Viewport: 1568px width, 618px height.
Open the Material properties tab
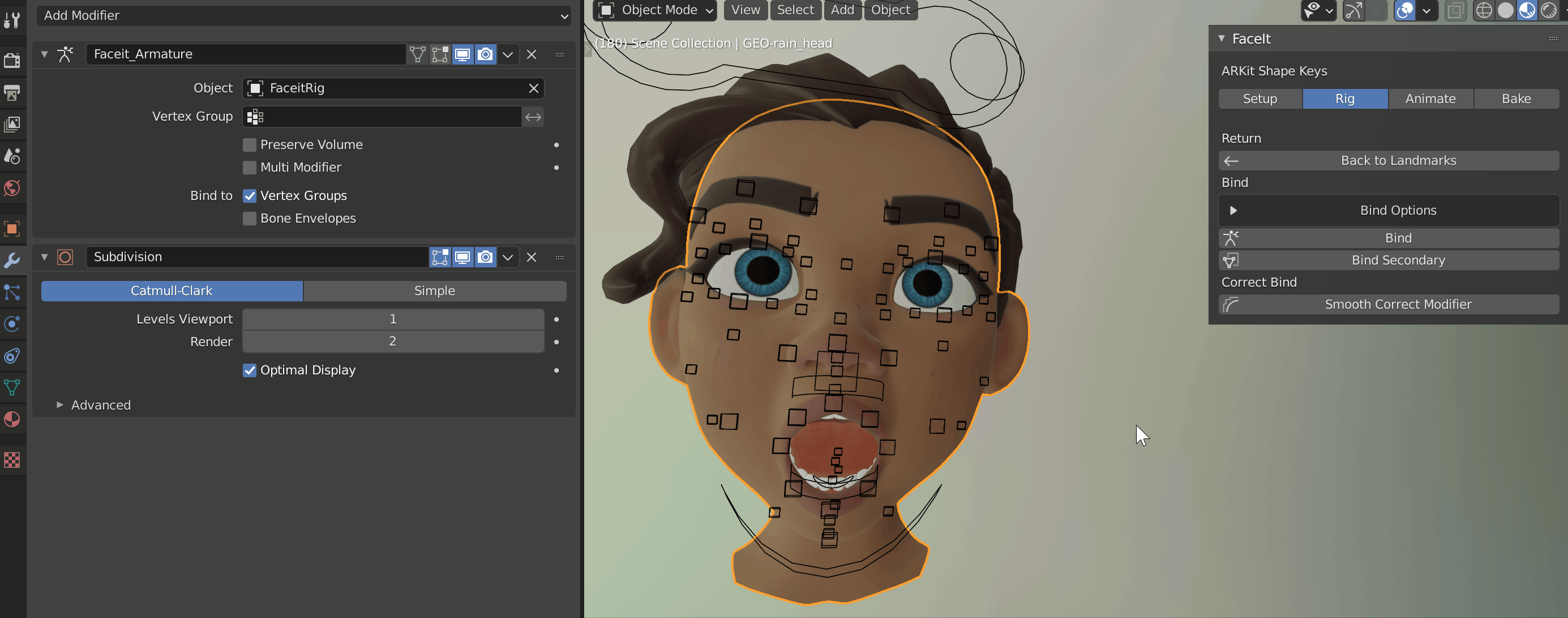[x=12, y=420]
